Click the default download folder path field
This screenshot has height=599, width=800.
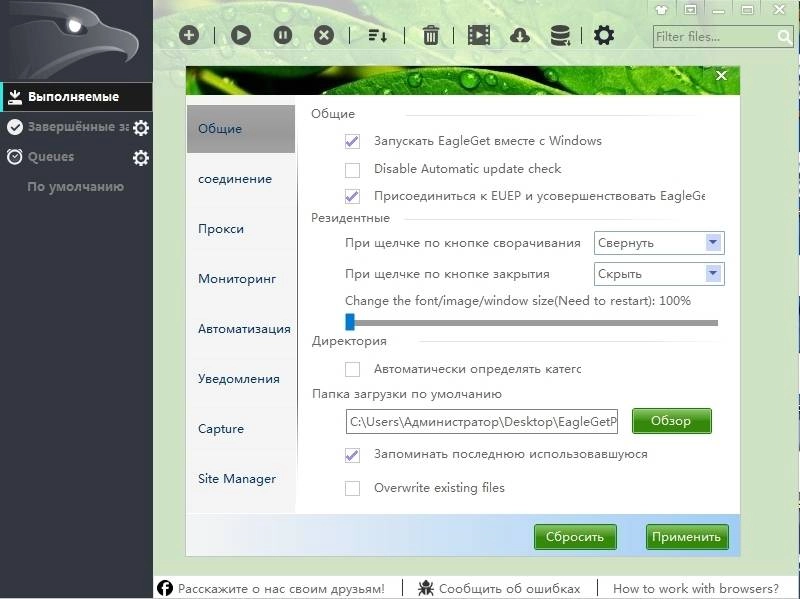pyautogui.click(x=482, y=421)
